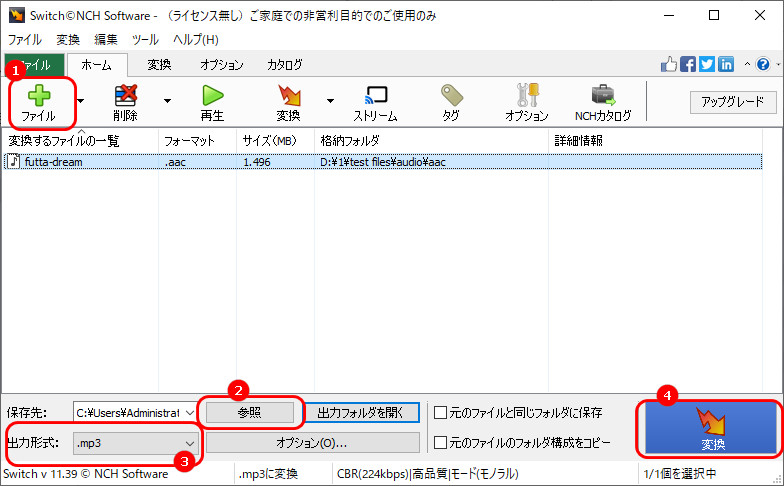Click the Stream (ストリーム) cast icon
Viewport: 784px width, 486px height.
(x=376, y=95)
